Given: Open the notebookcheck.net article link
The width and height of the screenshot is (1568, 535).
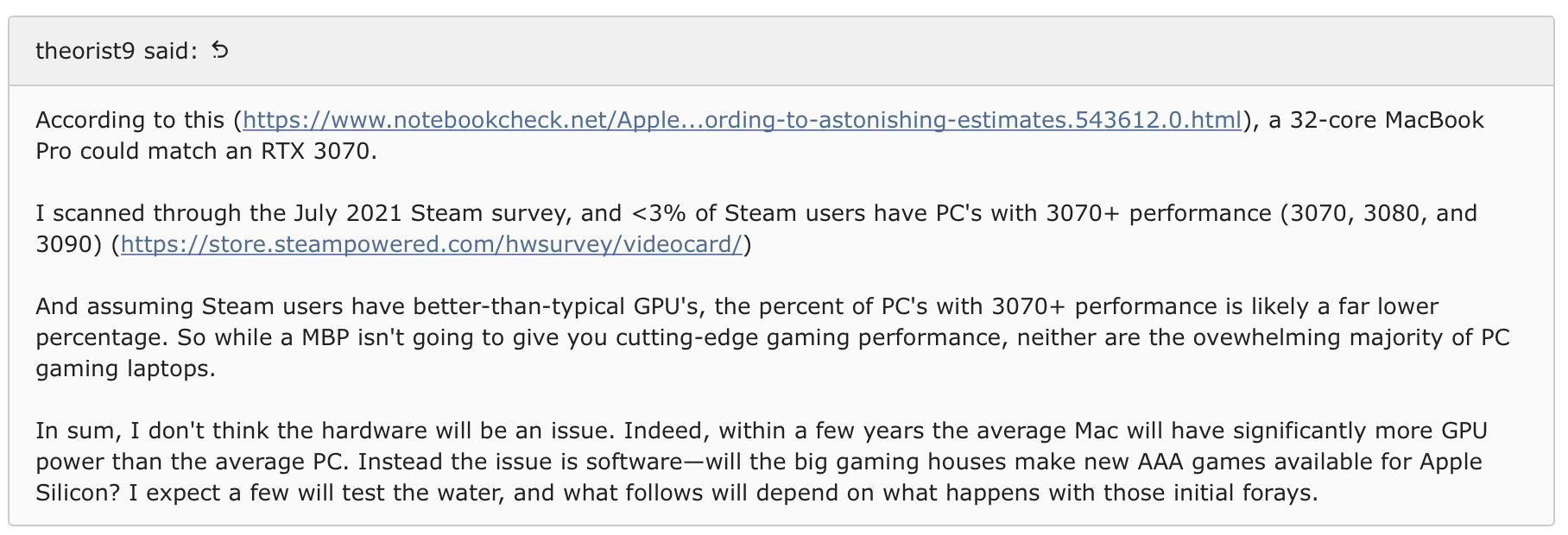Looking at the screenshot, I should (x=742, y=120).
